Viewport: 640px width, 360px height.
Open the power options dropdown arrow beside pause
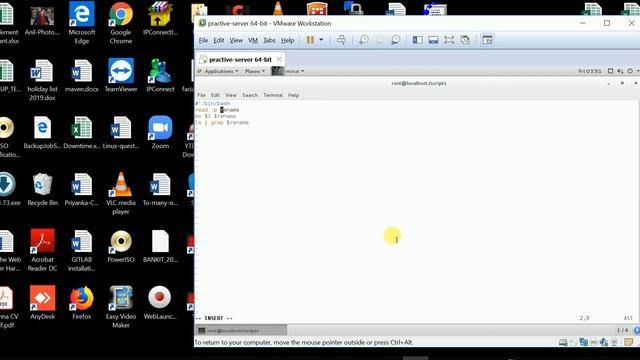click(x=321, y=40)
